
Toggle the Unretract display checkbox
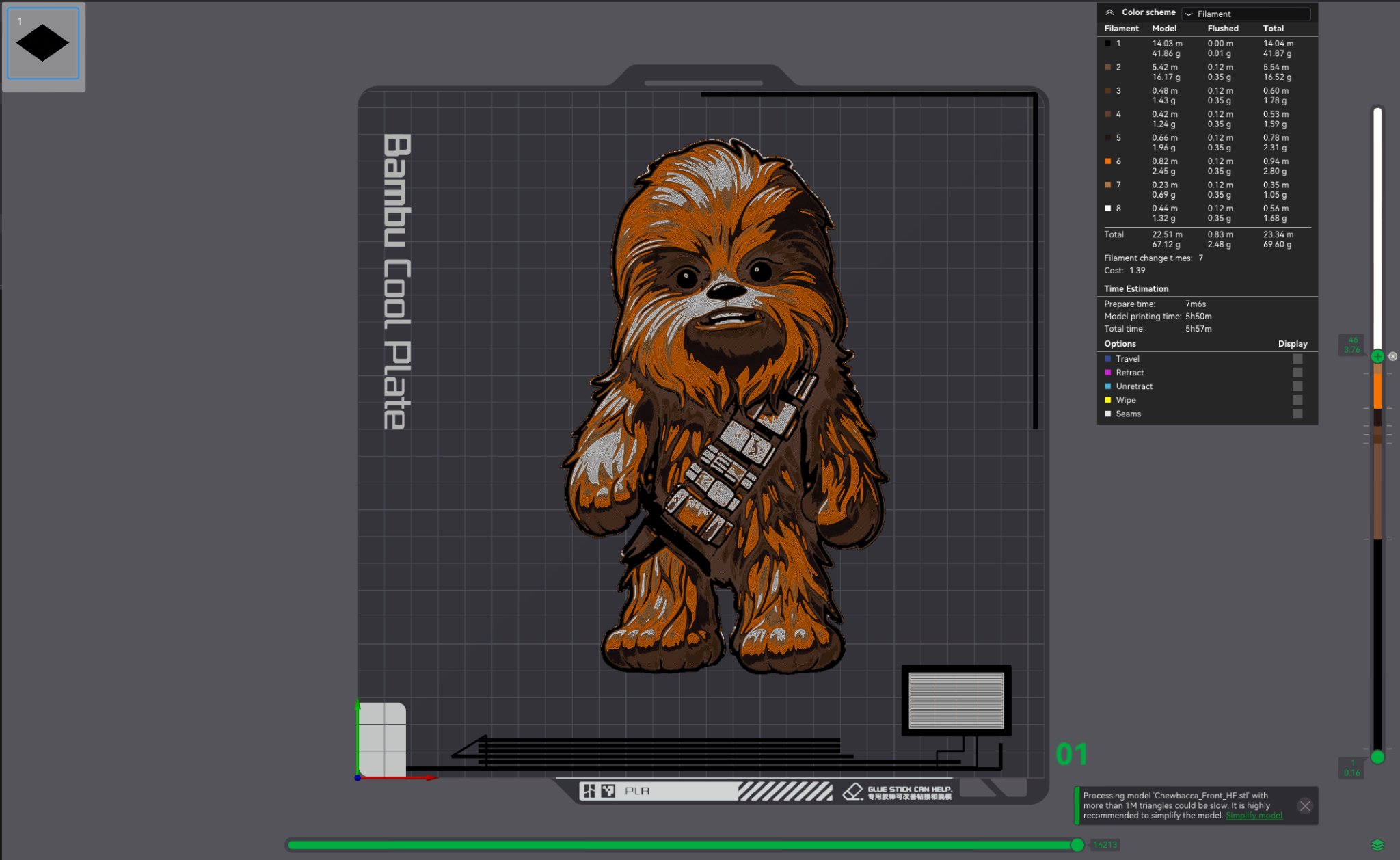click(1297, 386)
